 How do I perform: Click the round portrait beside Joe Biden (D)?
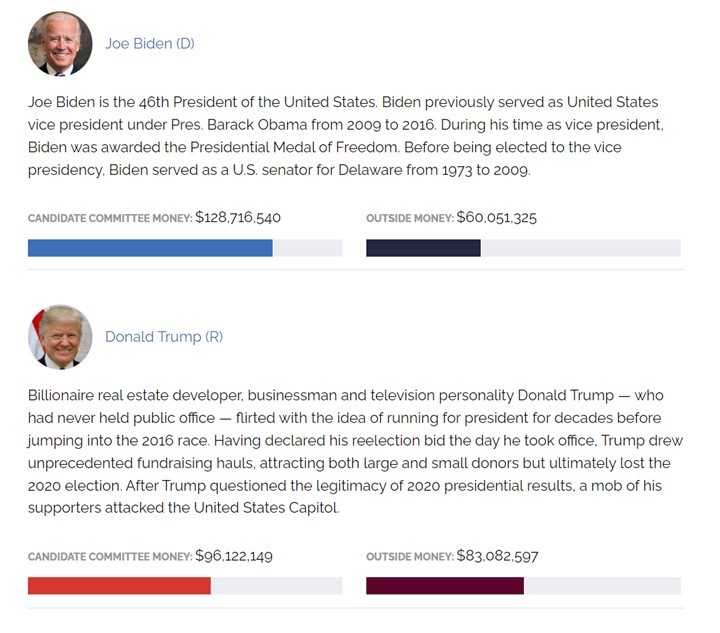pyautogui.click(x=60, y=44)
